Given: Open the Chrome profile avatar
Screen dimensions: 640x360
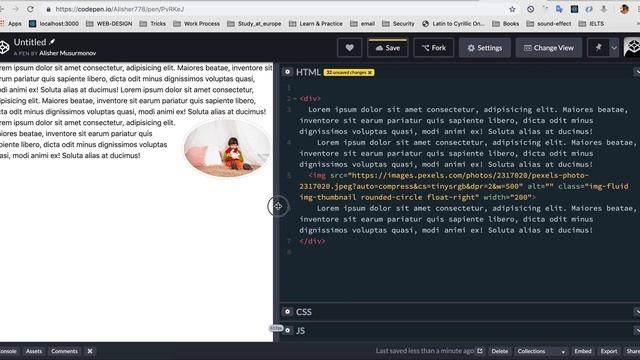Looking at the screenshot, I should point(624,9).
